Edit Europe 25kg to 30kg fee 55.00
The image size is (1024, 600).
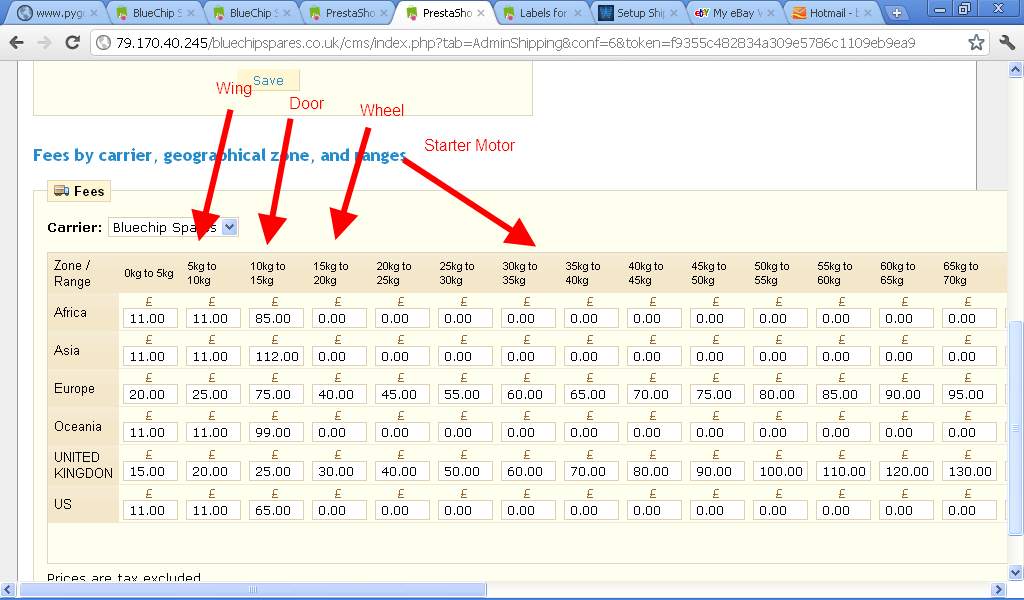(x=465, y=394)
